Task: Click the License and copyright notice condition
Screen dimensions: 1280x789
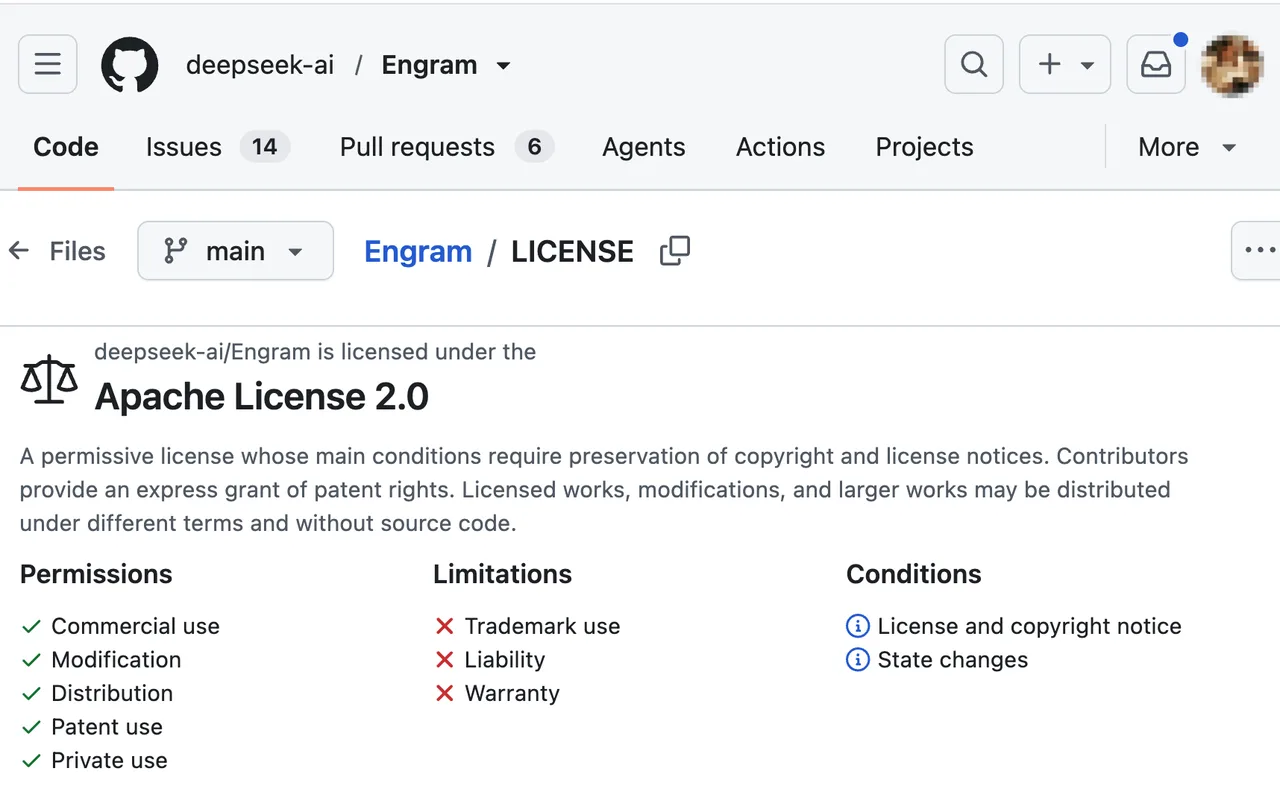Action: (1030, 626)
